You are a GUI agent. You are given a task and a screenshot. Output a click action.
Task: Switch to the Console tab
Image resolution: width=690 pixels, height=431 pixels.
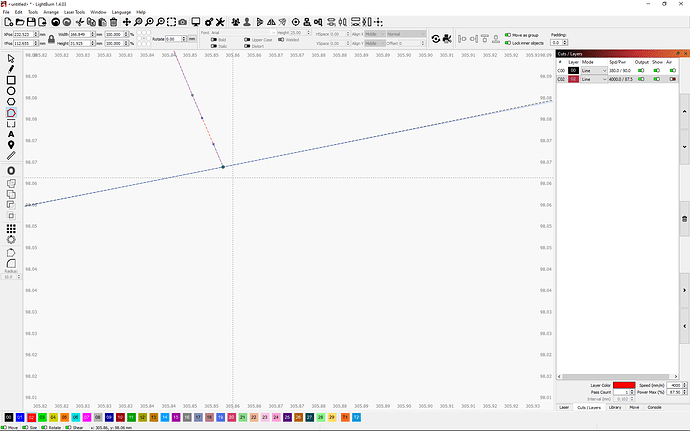click(x=654, y=407)
